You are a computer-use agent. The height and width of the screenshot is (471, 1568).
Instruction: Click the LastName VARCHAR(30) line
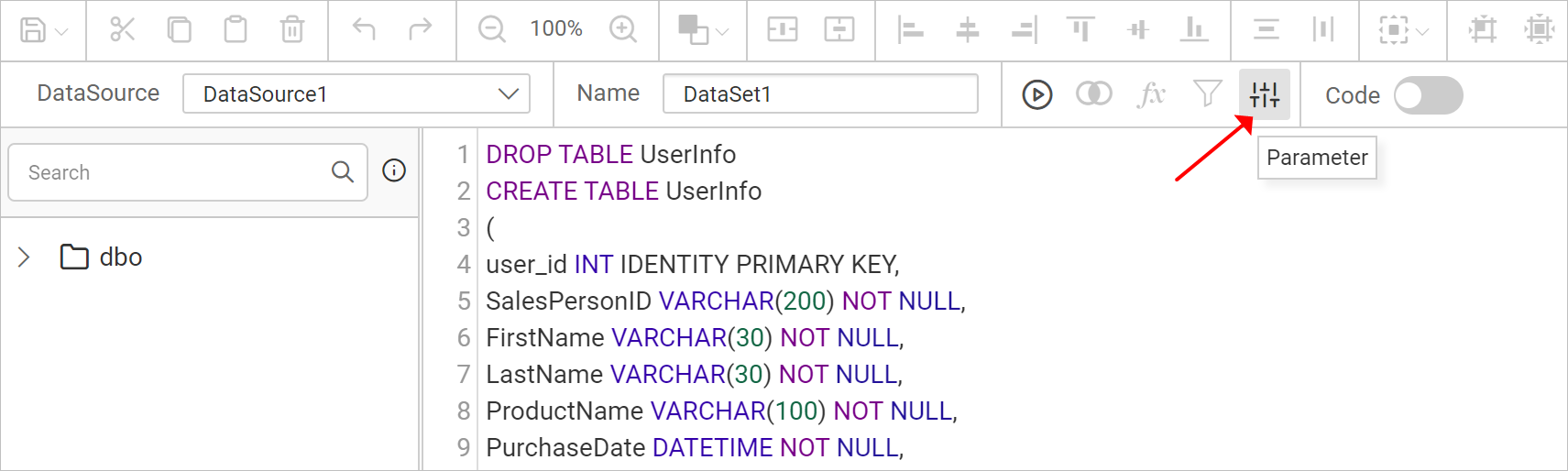pyautogui.click(x=694, y=374)
